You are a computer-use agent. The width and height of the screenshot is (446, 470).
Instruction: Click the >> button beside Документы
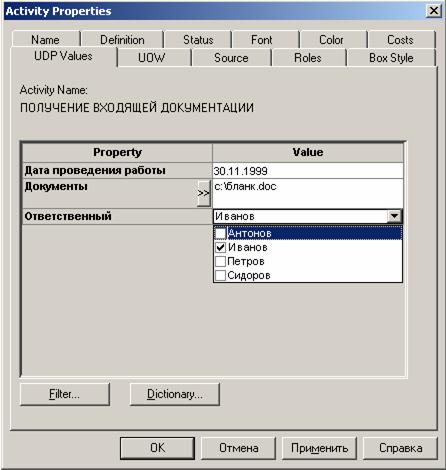[x=203, y=193]
